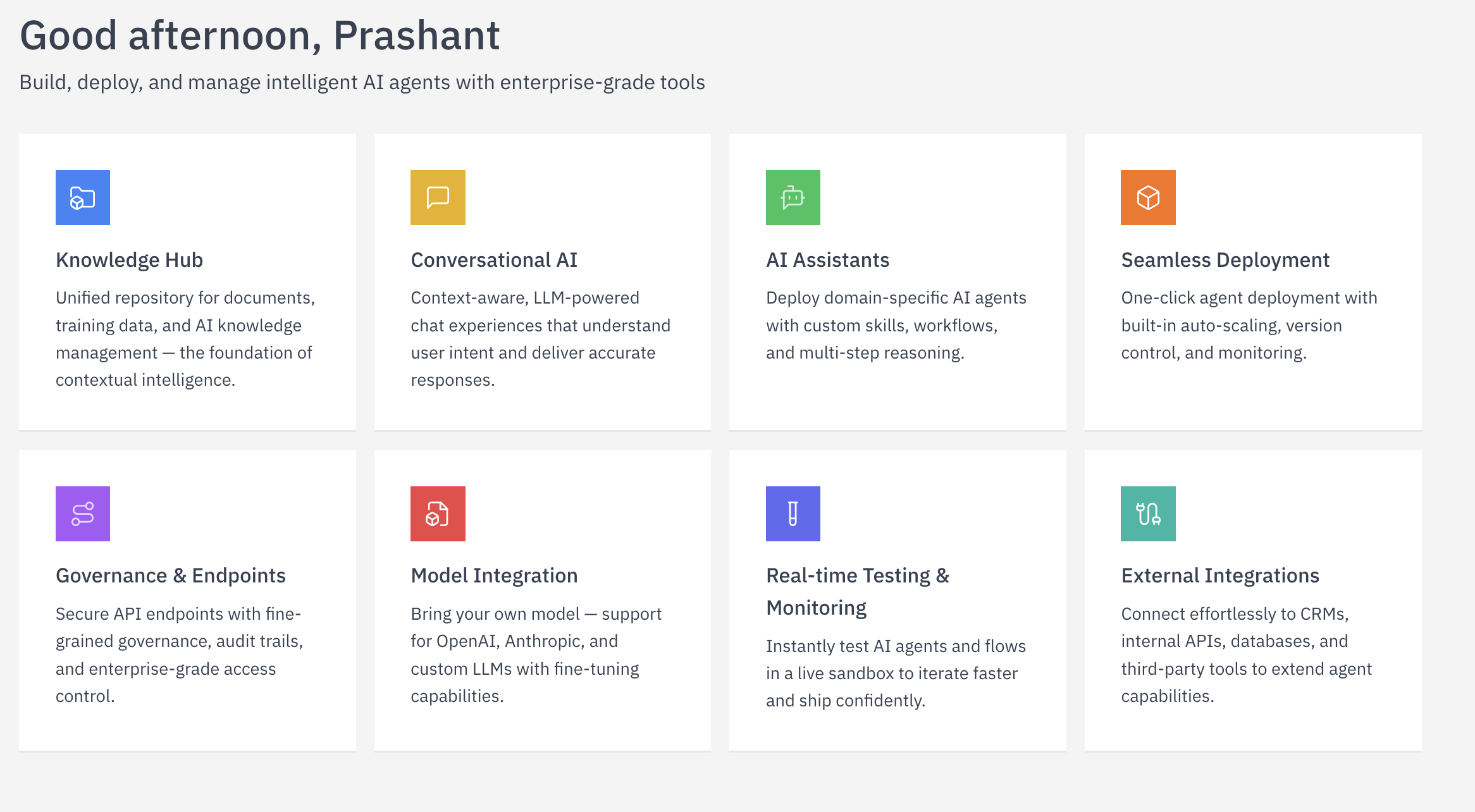Select the AI Assistants chatbot icon
This screenshot has height=812, width=1475.
coord(793,197)
